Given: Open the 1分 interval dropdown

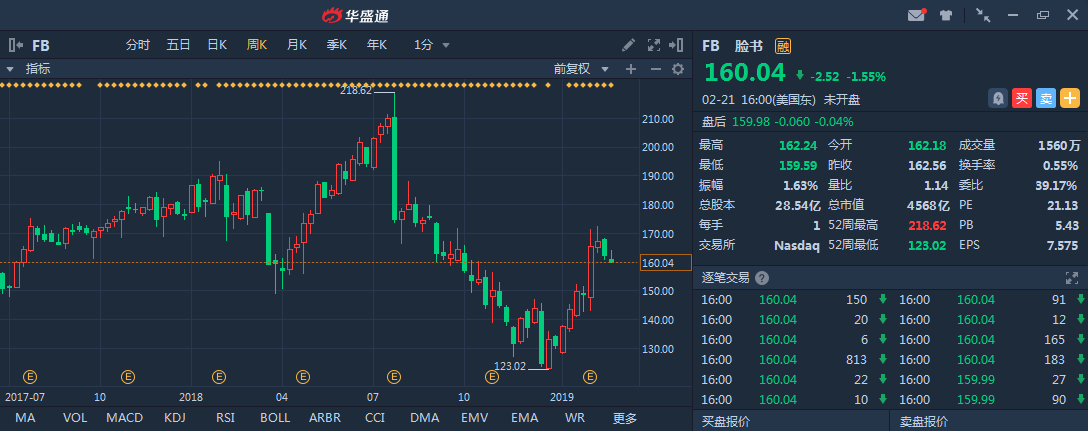Looking at the screenshot, I should (x=432, y=45).
